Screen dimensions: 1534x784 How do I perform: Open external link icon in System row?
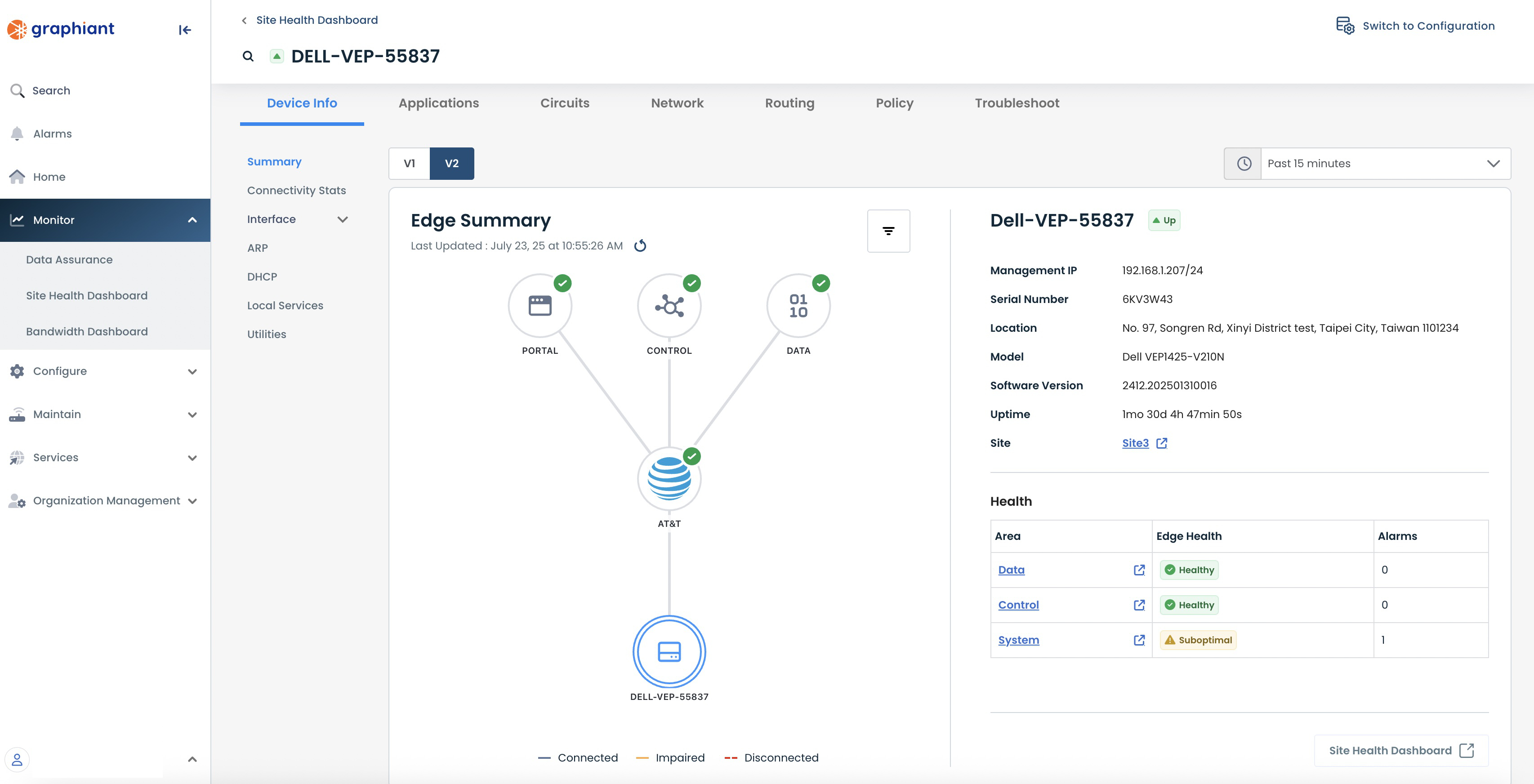pos(1139,641)
